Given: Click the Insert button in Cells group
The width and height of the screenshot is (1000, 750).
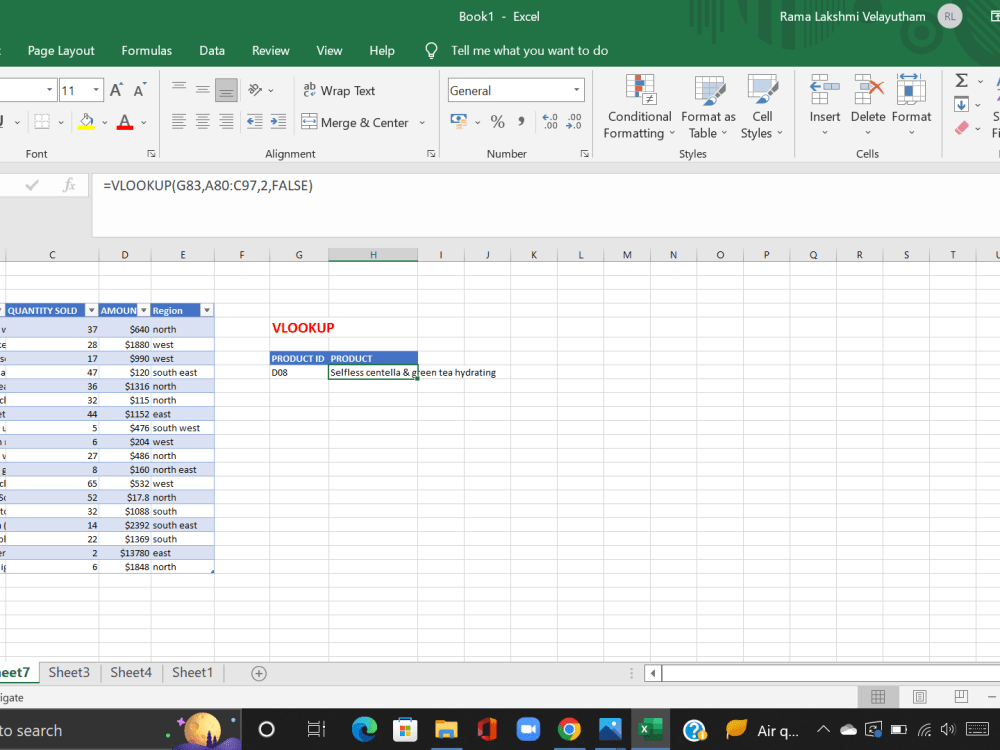Looking at the screenshot, I should 824,100.
